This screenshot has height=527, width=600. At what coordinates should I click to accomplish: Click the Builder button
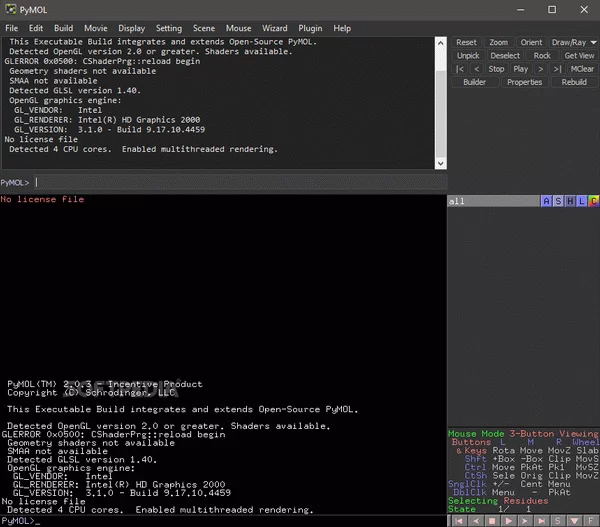(474, 82)
